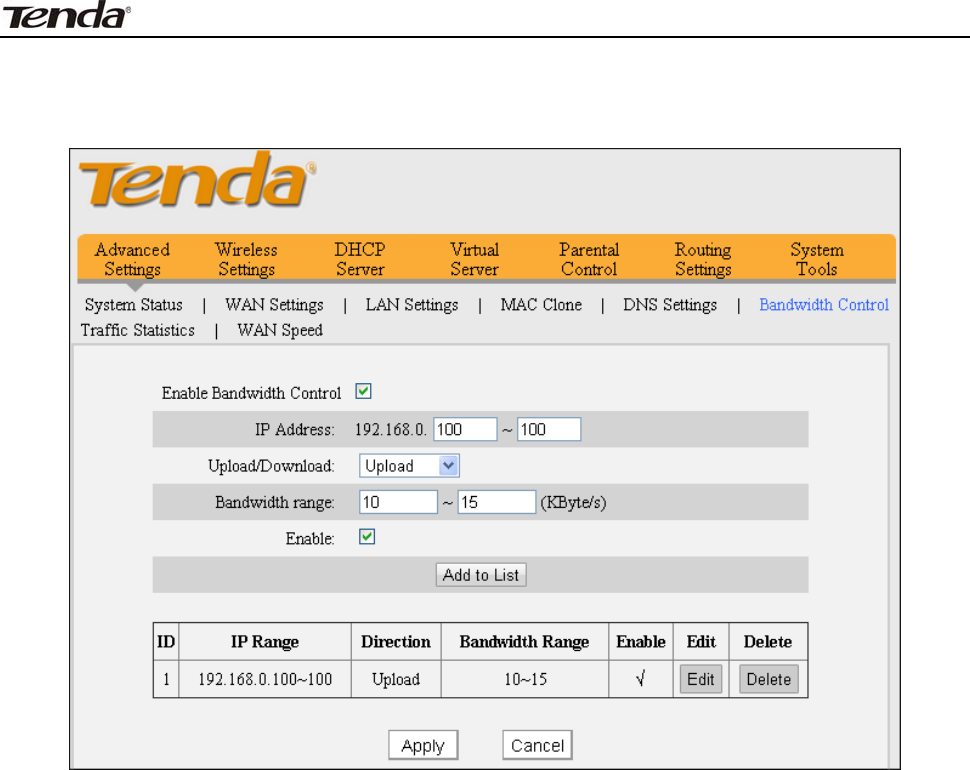Screen dimensions: 970x770
Task: Click the Bandwidth Range column header
Action: pyautogui.click(x=525, y=642)
